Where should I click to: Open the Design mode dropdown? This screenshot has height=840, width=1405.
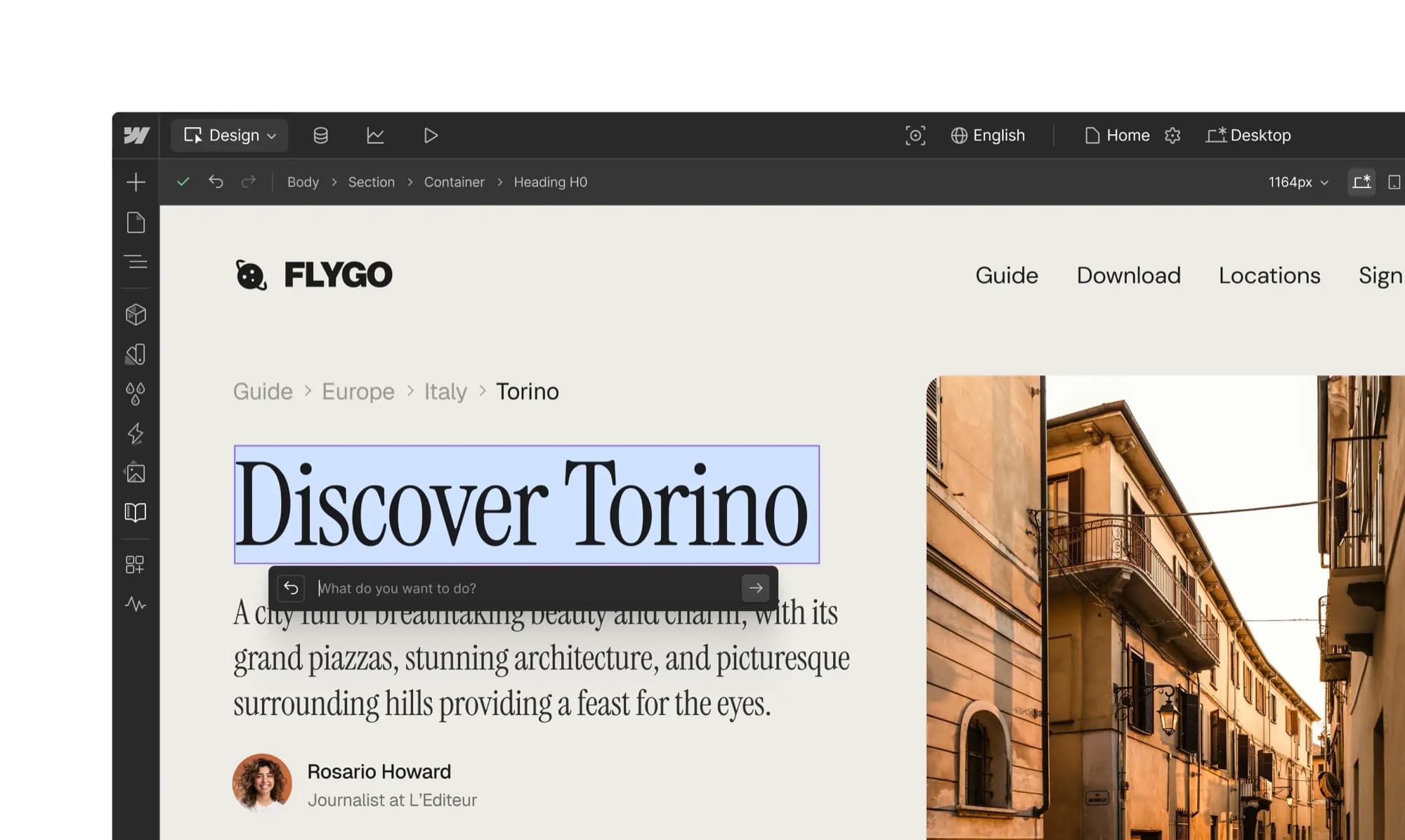click(229, 135)
